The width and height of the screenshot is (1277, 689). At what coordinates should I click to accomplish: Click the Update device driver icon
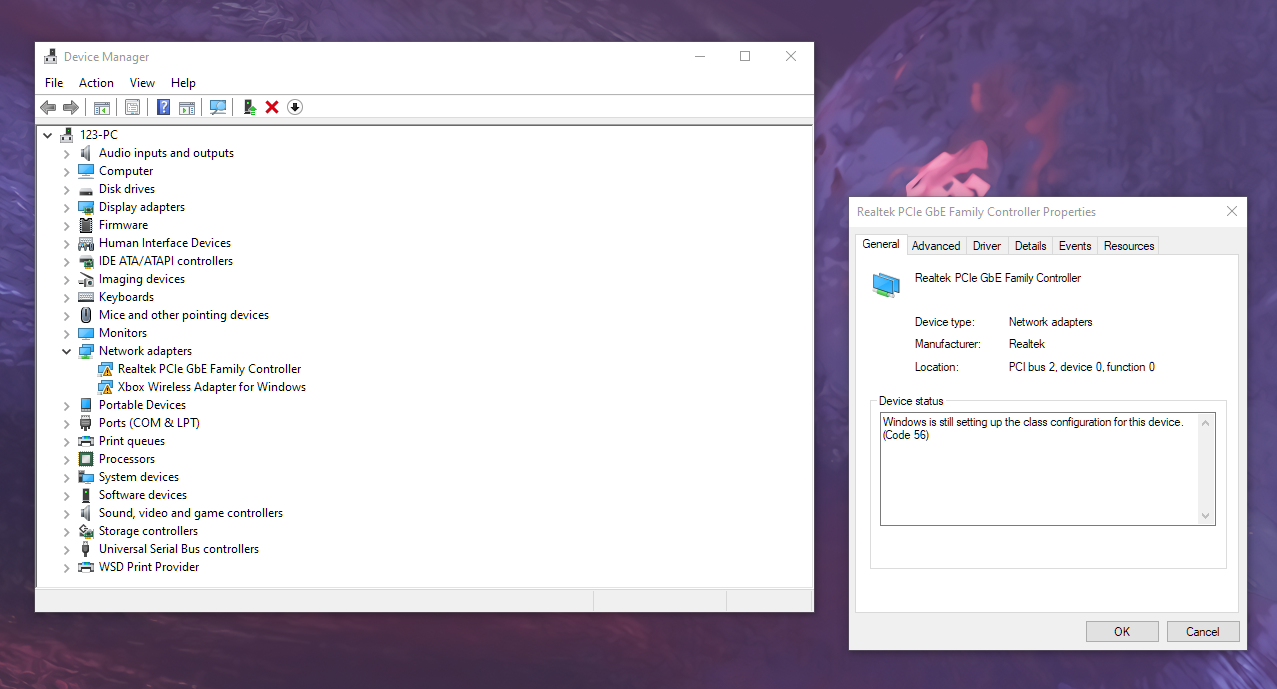point(250,107)
